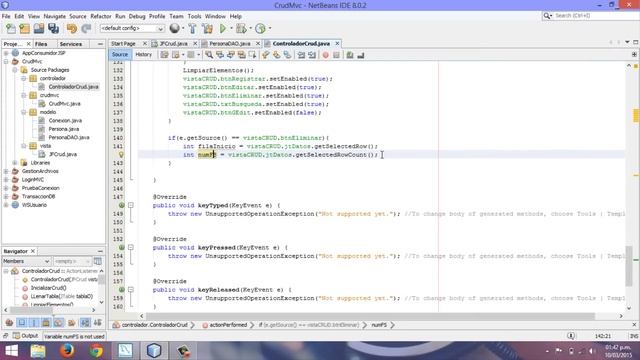Toggle Show Fields filter in Navigator
640x360 pixels.
(22, 323)
